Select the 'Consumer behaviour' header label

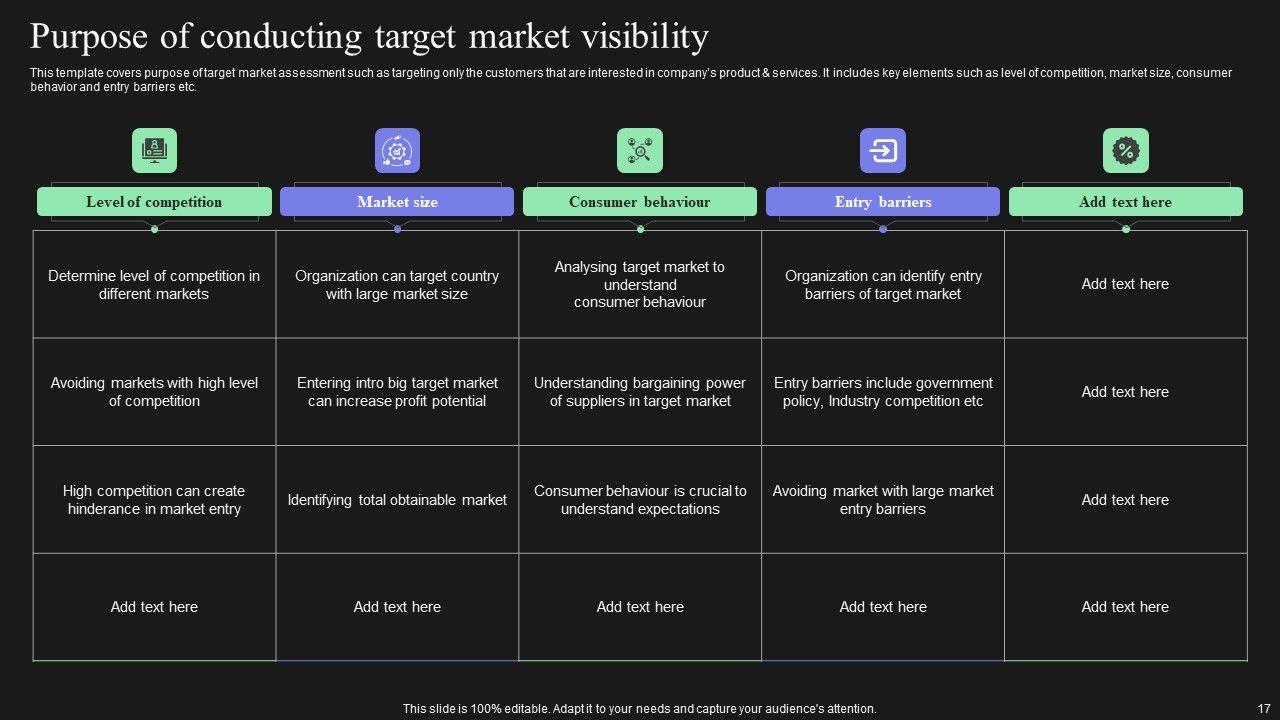(640, 202)
